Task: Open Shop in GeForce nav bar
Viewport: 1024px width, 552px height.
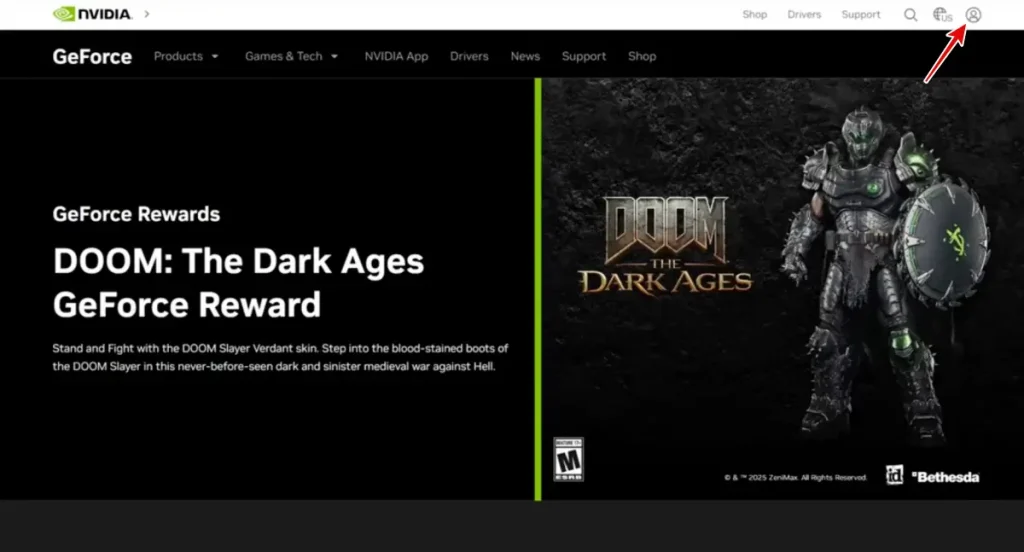Action: click(x=642, y=56)
